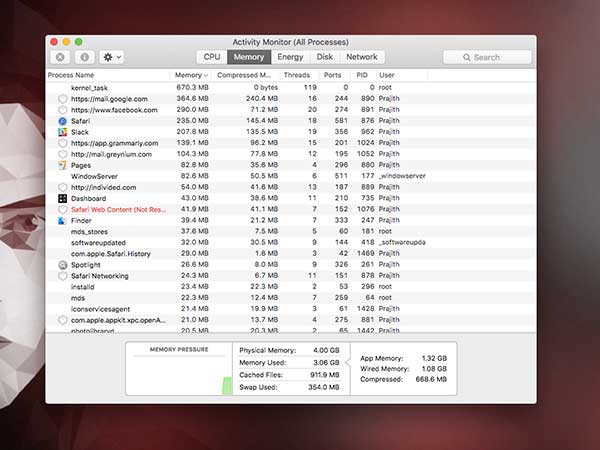Image resolution: width=600 pixels, height=450 pixels.
Task: Click the shield icon beside individed.com
Action: [62, 188]
